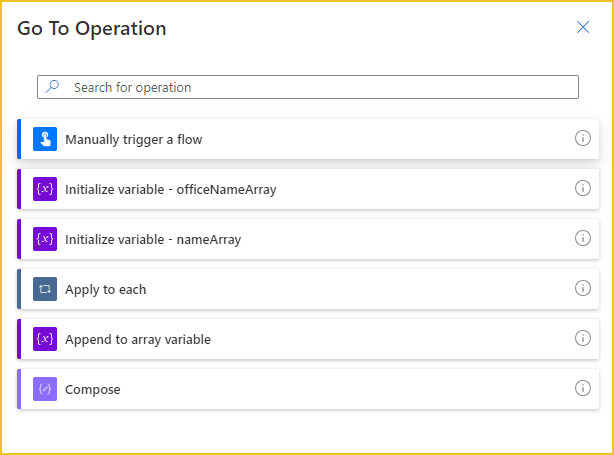Click the Compose operation icon
The width and height of the screenshot is (614, 455).
pyautogui.click(x=45, y=389)
